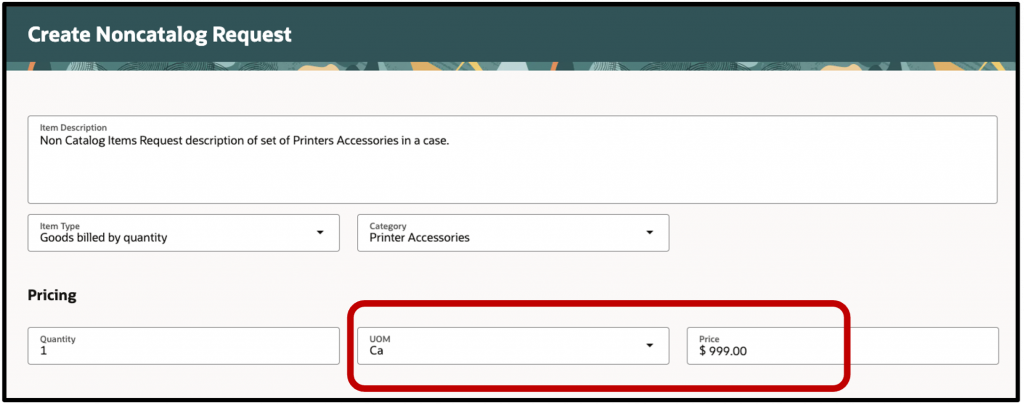This screenshot has height=405, width=1024.
Task: Click the 'Printer Accessories' category value
Action: pyautogui.click(x=419, y=238)
